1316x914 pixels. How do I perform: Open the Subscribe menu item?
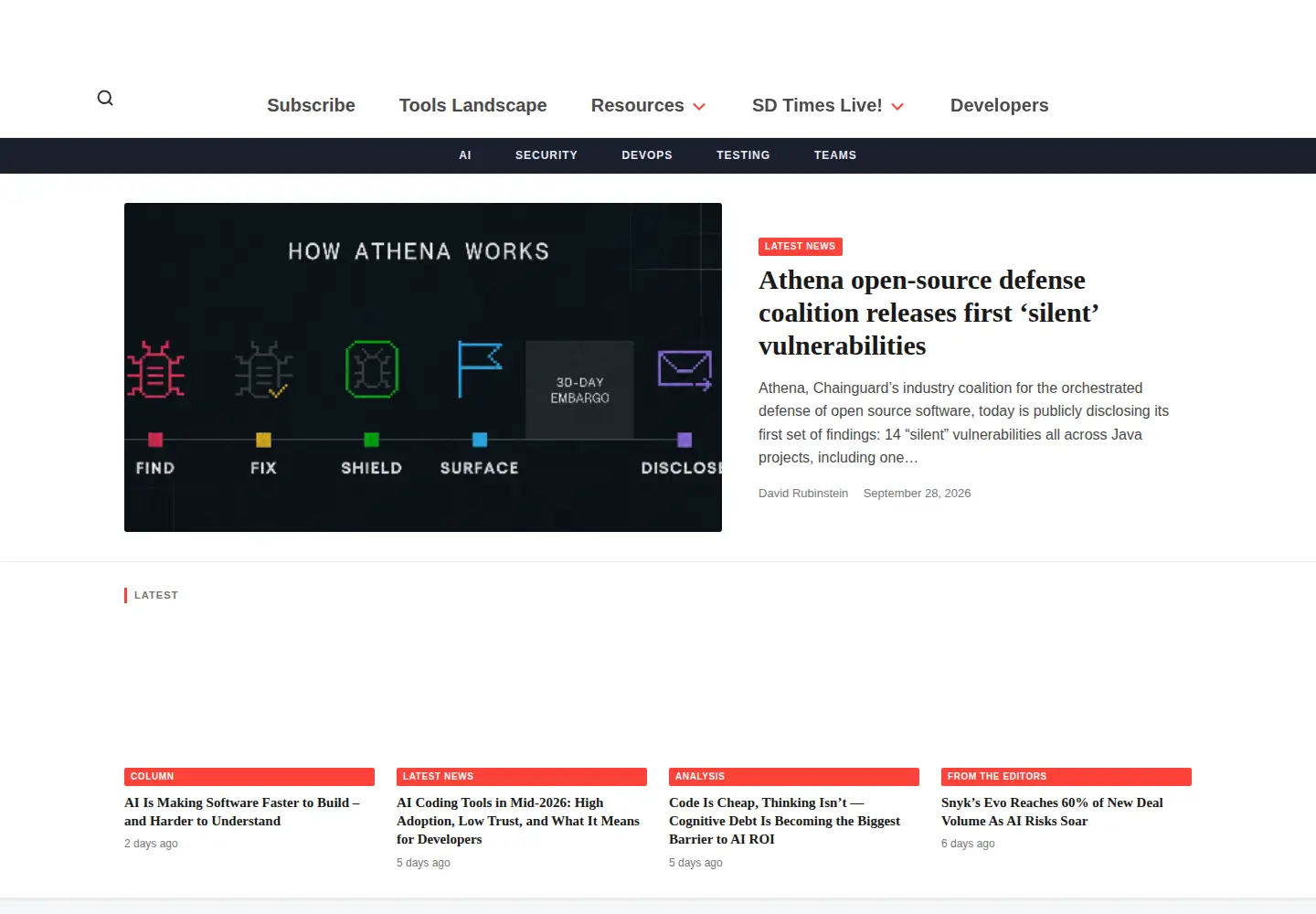[x=311, y=105]
